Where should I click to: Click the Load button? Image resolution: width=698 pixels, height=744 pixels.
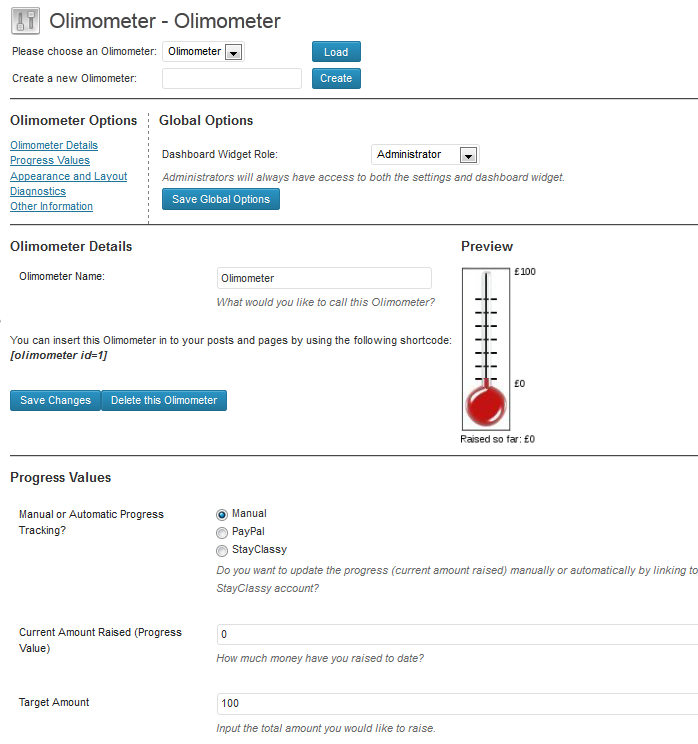point(336,52)
